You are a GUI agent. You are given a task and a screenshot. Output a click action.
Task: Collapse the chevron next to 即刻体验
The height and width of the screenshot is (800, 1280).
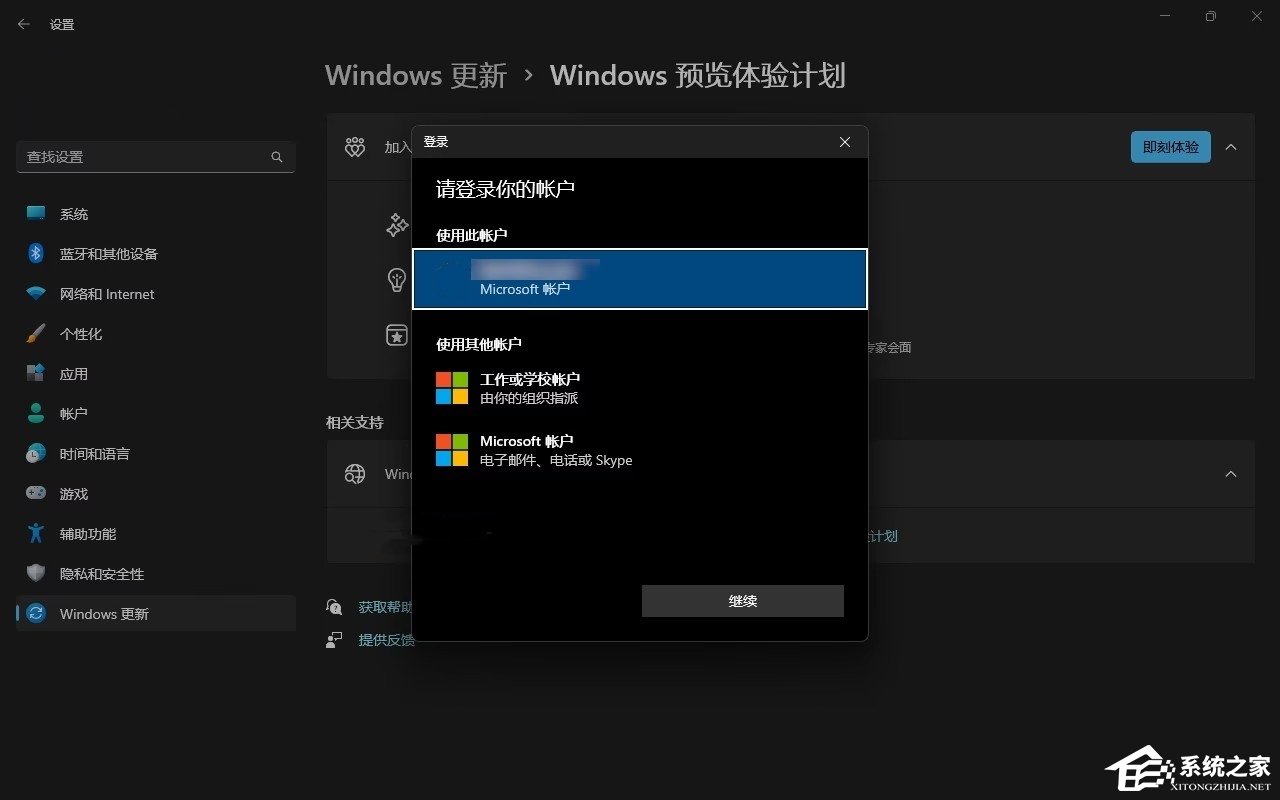(1231, 146)
